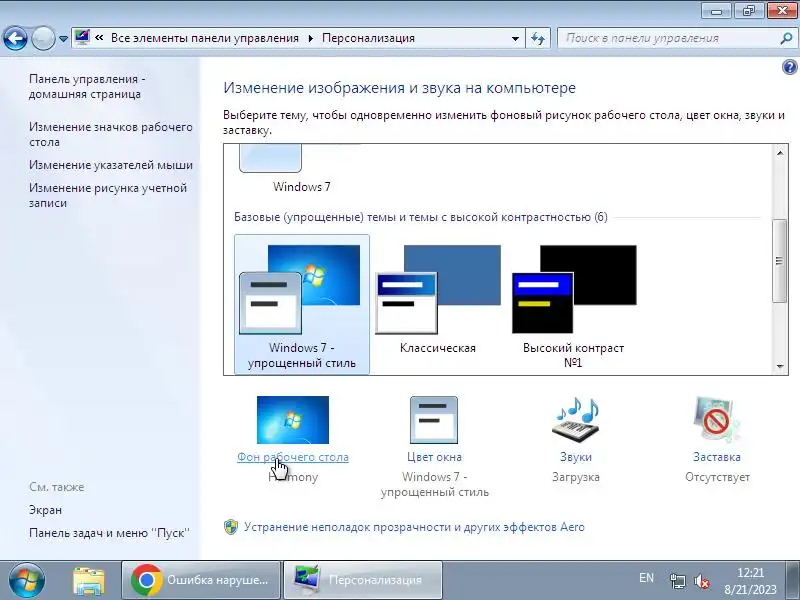Click the theme list scrollbar thumb
This screenshot has height=600, width=800.
(x=780, y=261)
